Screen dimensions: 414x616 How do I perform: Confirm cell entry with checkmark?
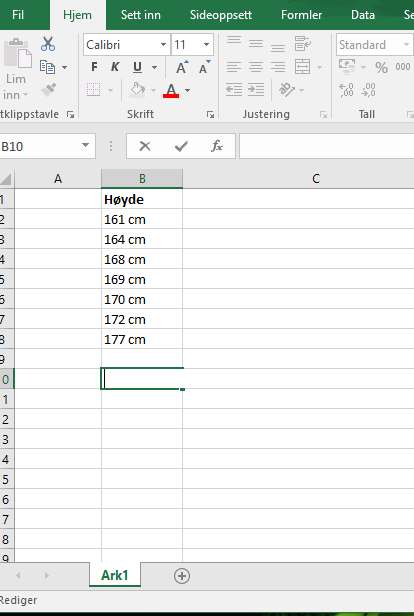click(x=181, y=146)
